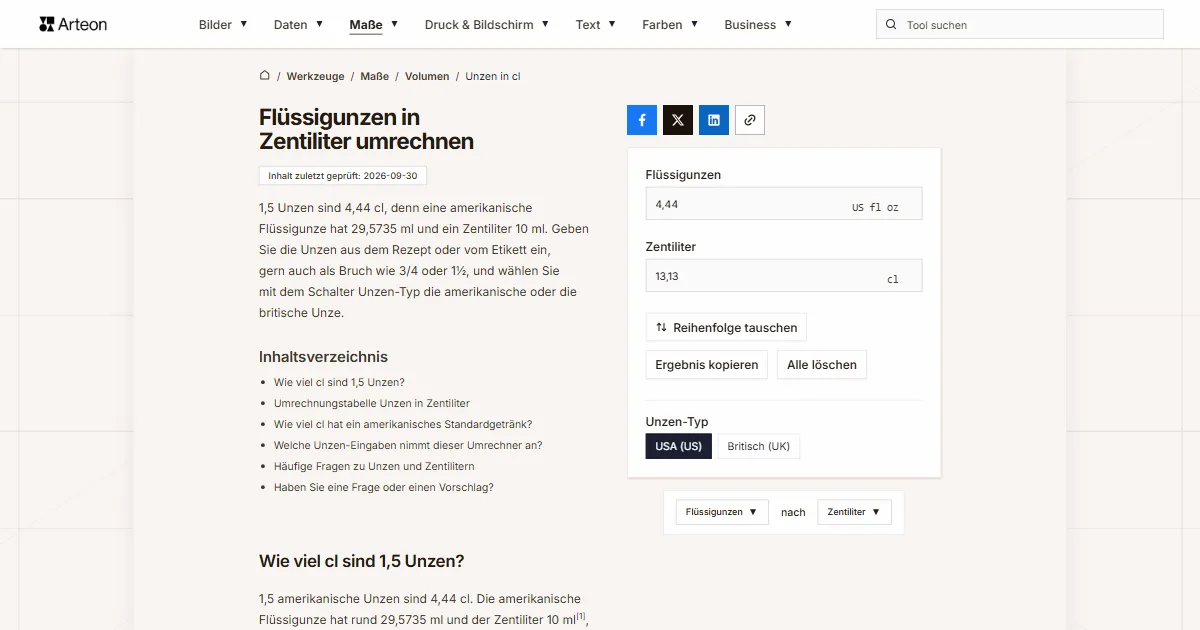The image size is (1200, 630).
Task: Jump to amerikanisches Standardgetränk section
Action: [403, 424]
